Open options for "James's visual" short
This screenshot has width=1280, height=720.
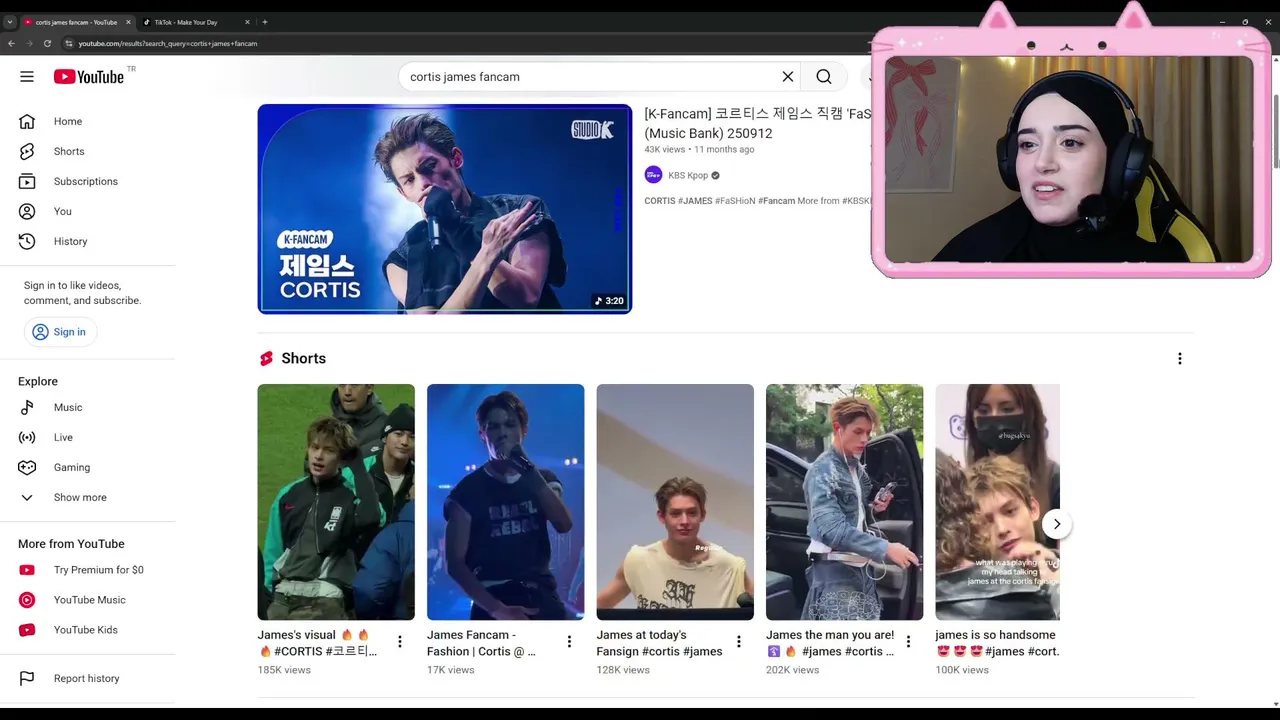[400, 642]
